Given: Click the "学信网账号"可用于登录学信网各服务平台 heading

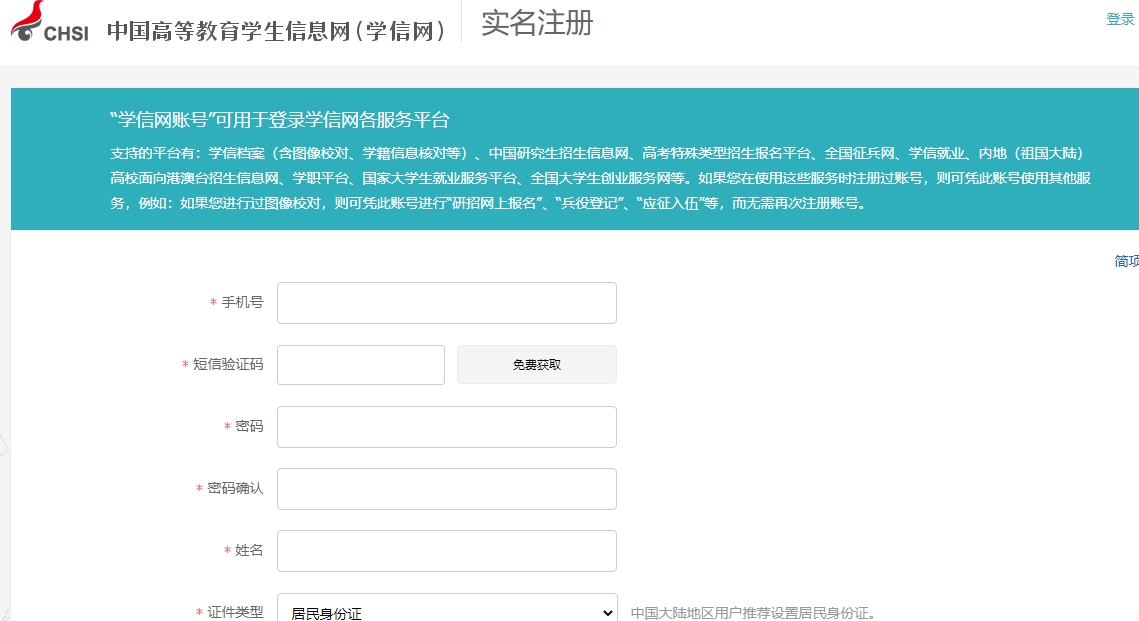Looking at the screenshot, I should tap(280, 120).
